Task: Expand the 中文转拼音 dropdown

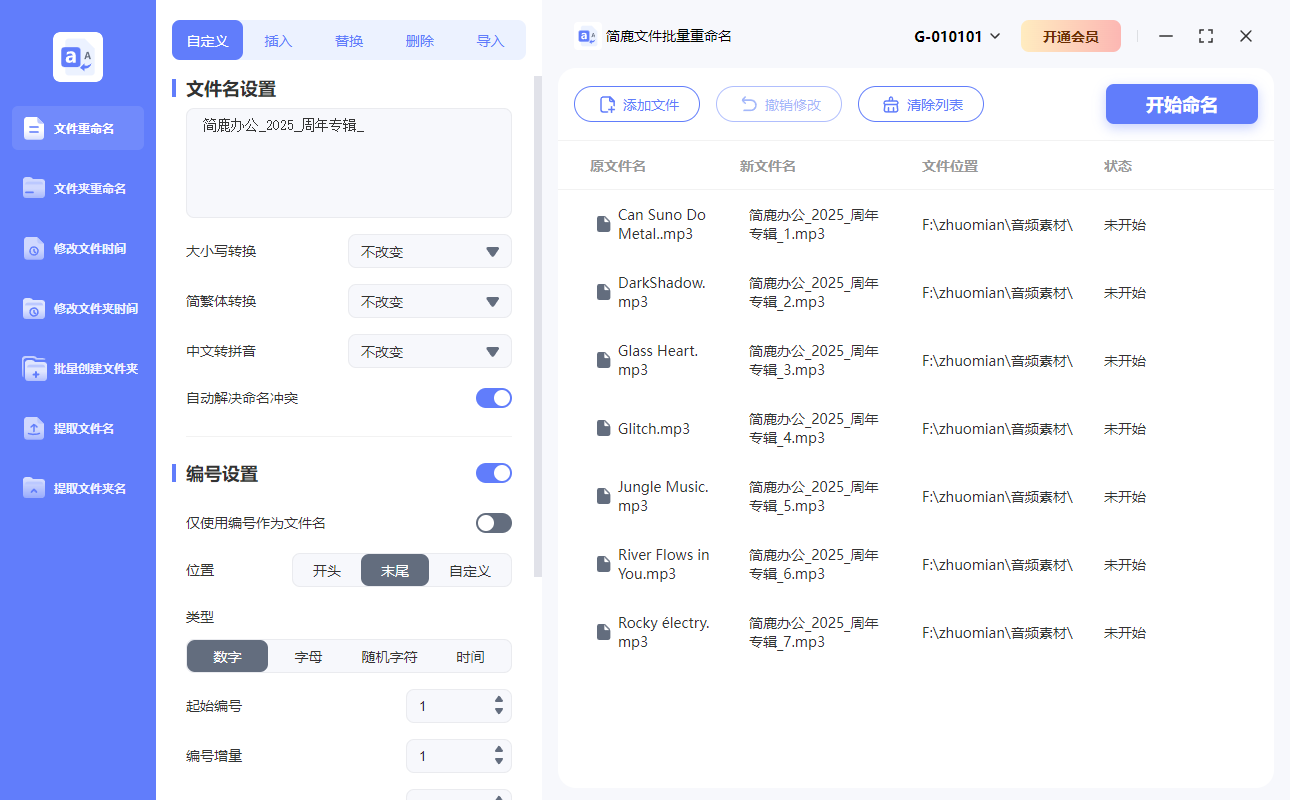Action: coord(429,351)
